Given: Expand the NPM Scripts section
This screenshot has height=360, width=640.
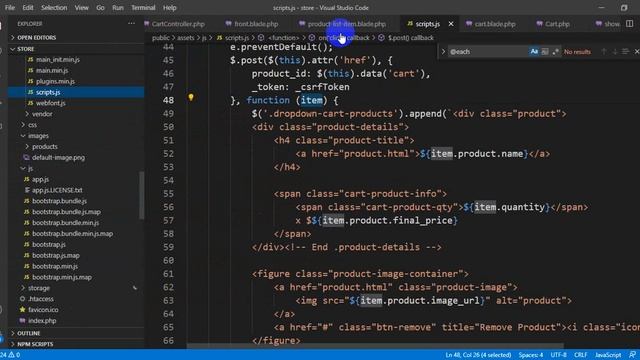Looking at the screenshot, I should tap(76, 344).
